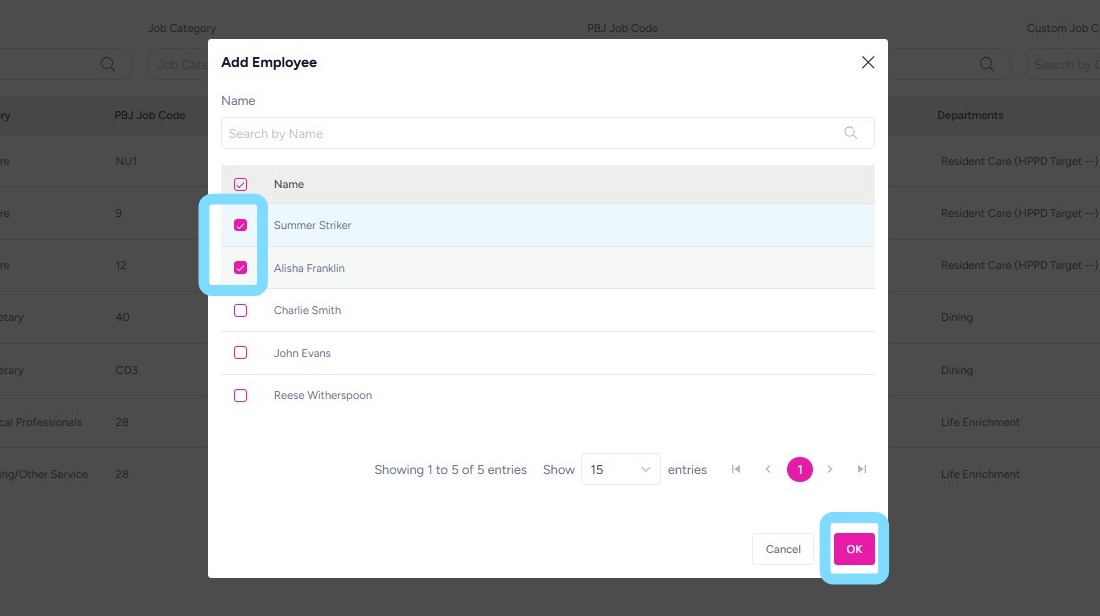
Task: Go to first page of entries
Action: pos(736,469)
